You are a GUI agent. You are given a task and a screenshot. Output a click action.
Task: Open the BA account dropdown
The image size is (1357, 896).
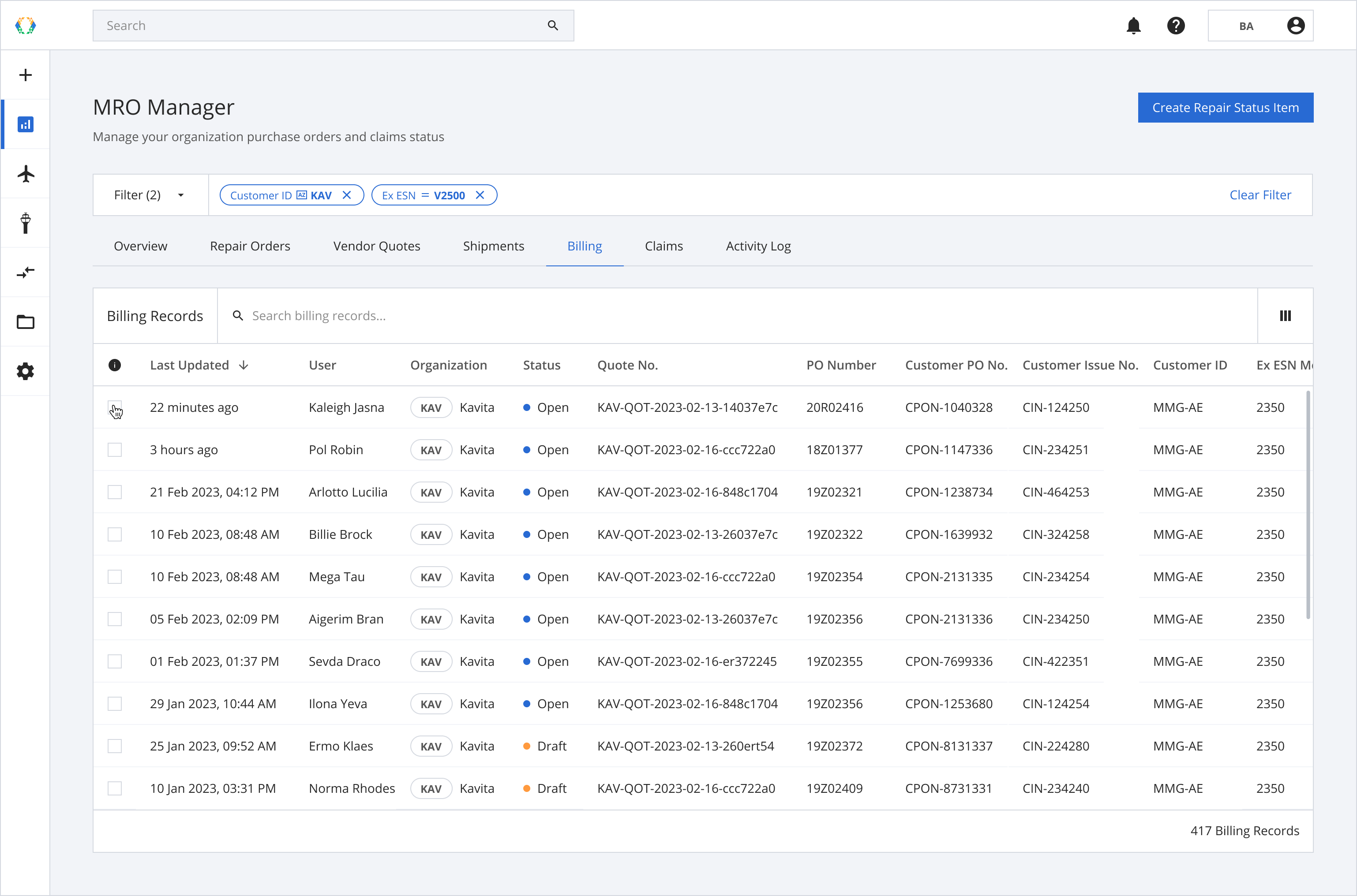coord(1260,26)
